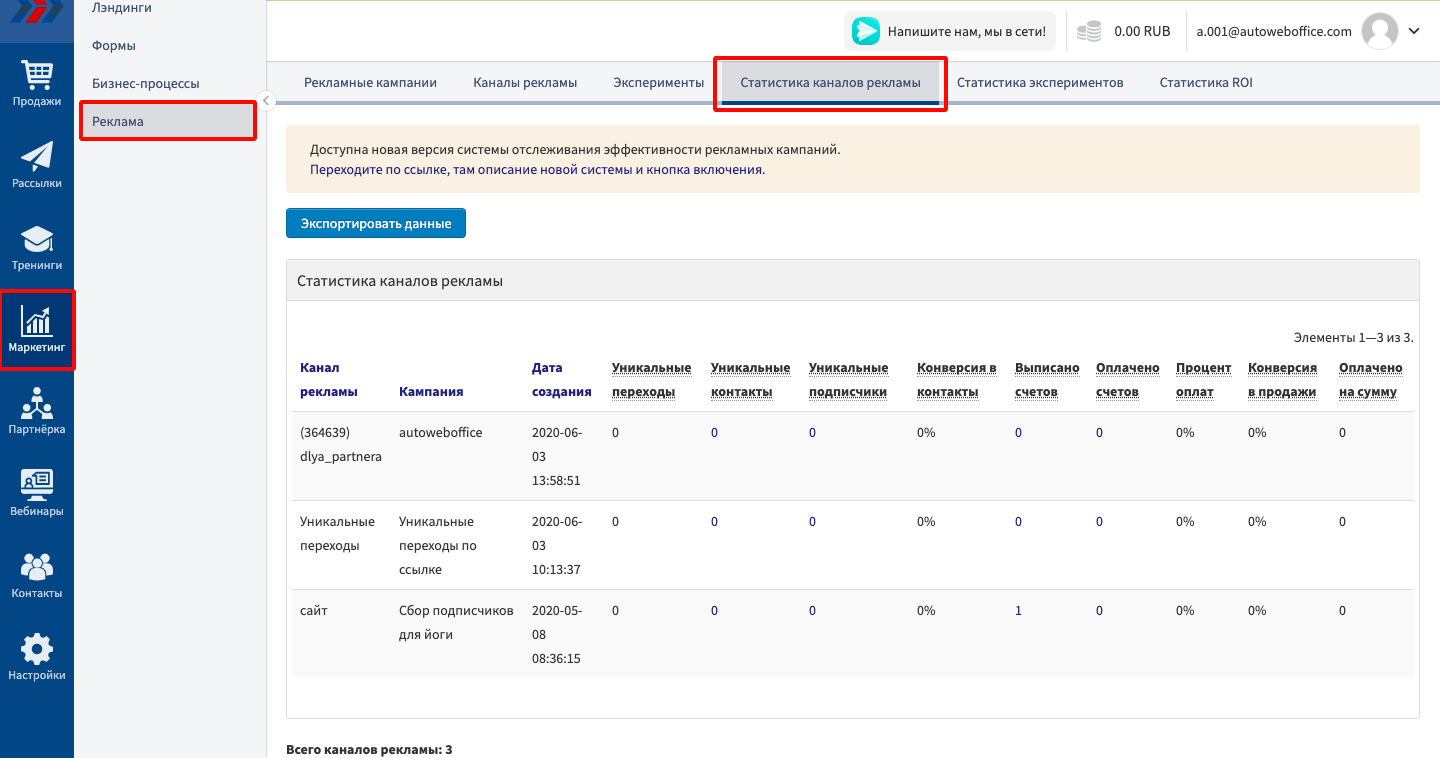The height and width of the screenshot is (758, 1440).
Task: Expand the account dropdown chevron
Action: tap(1414, 31)
